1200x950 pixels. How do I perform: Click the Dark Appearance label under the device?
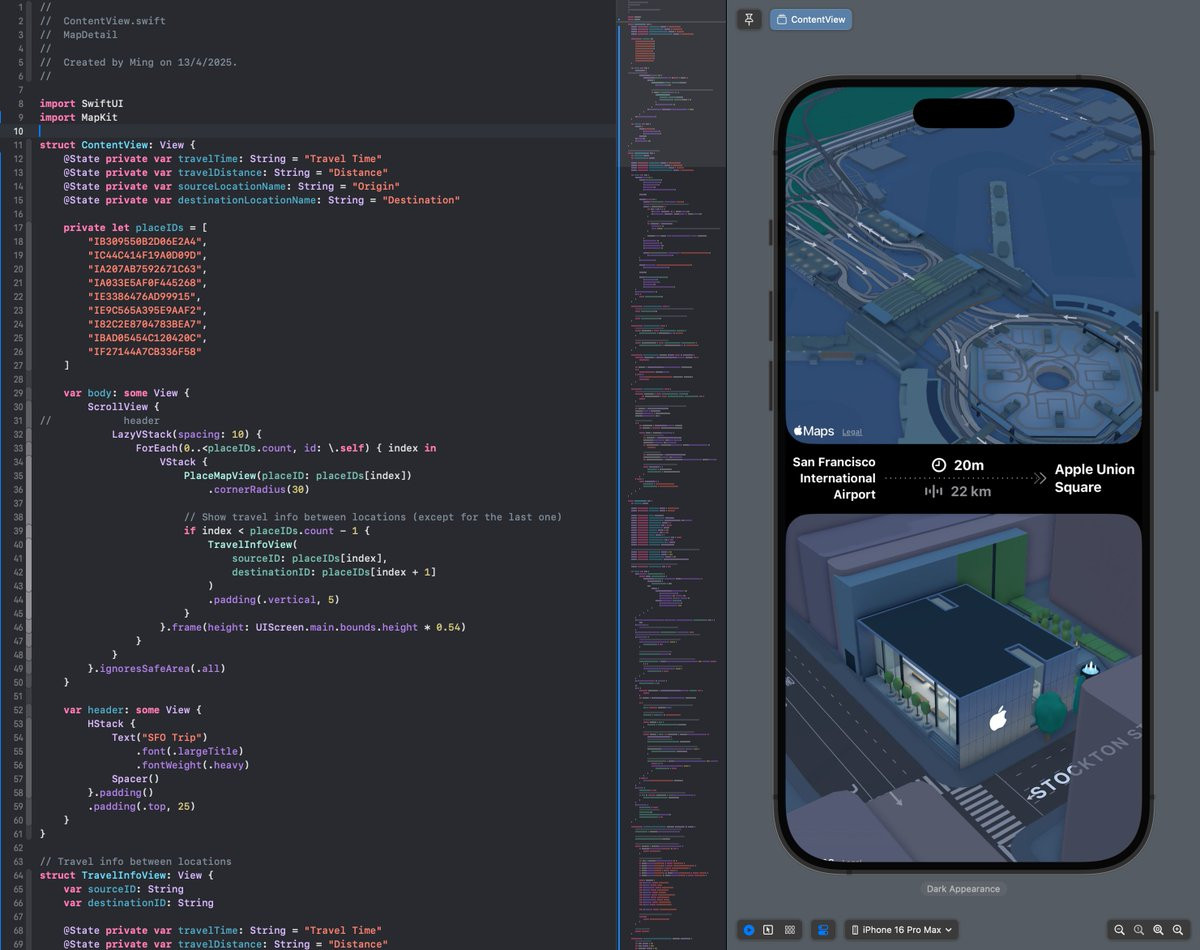coord(963,889)
